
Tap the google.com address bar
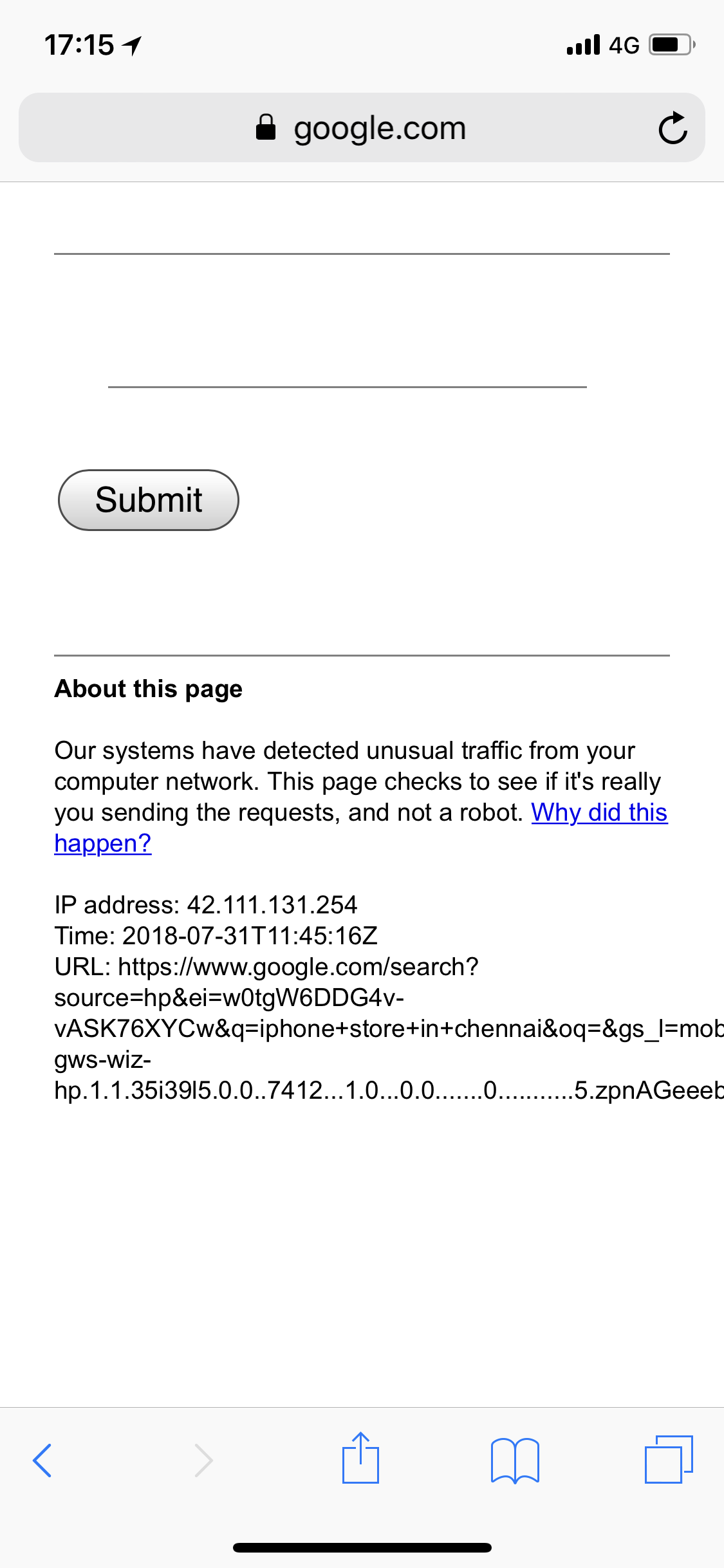click(x=380, y=128)
